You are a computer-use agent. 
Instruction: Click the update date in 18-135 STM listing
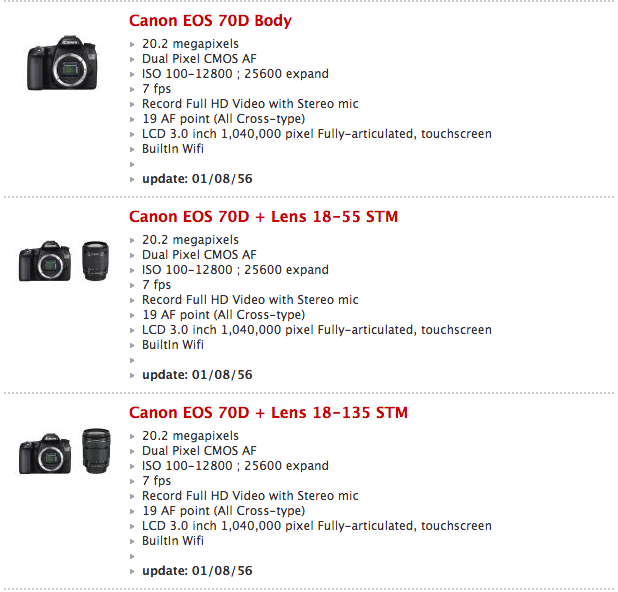197,571
